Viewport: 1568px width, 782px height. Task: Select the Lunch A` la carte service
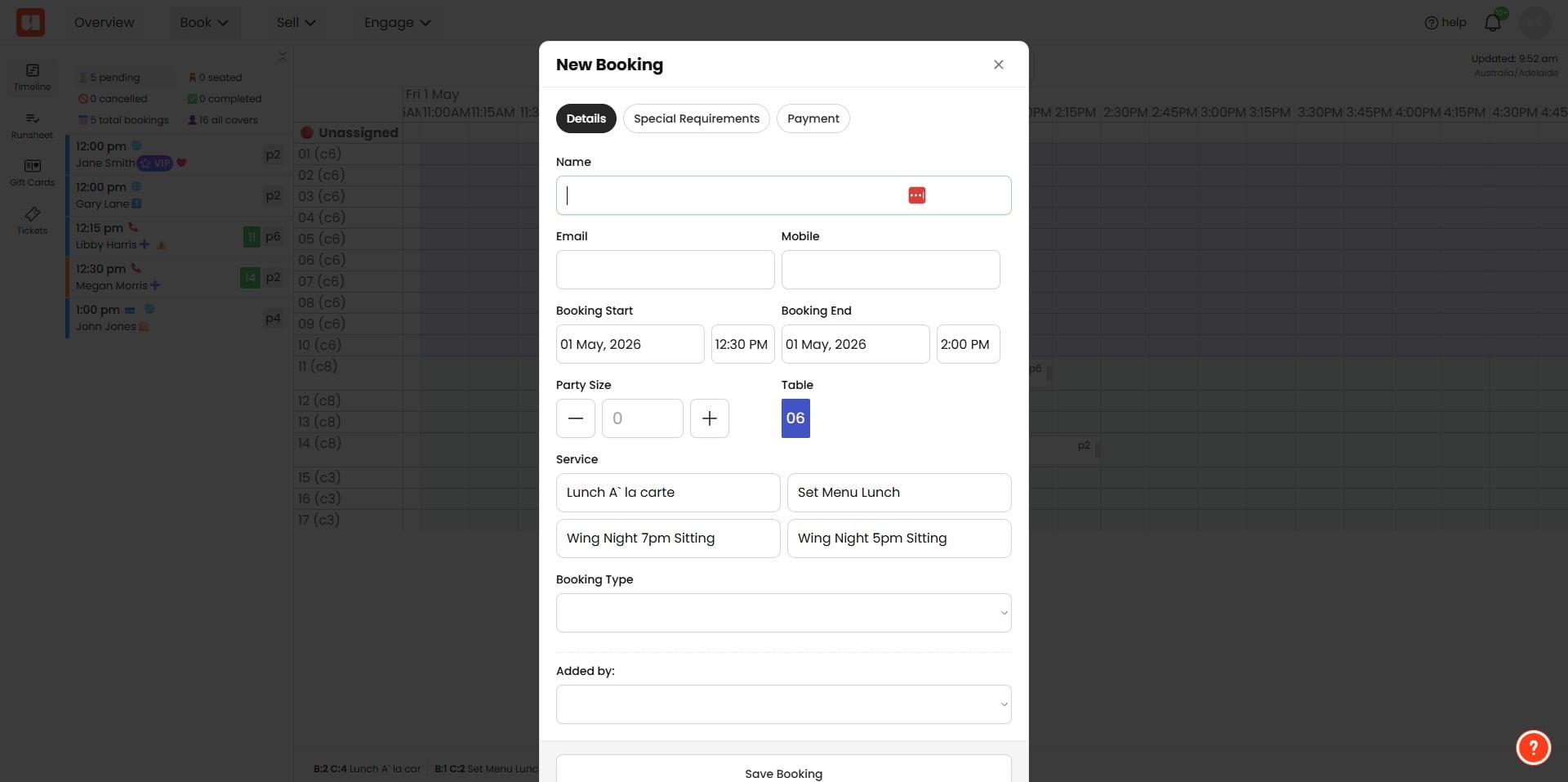(668, 493)
